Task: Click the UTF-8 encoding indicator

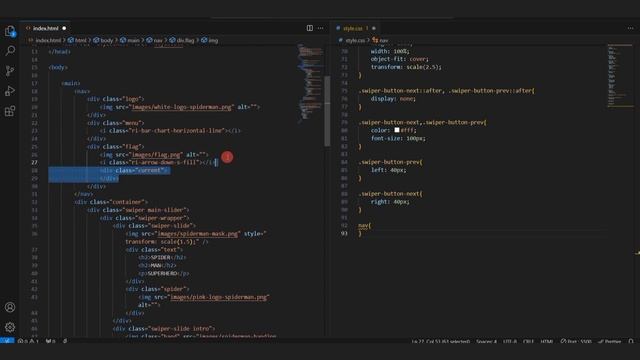Action: click(x=510, y=341)
